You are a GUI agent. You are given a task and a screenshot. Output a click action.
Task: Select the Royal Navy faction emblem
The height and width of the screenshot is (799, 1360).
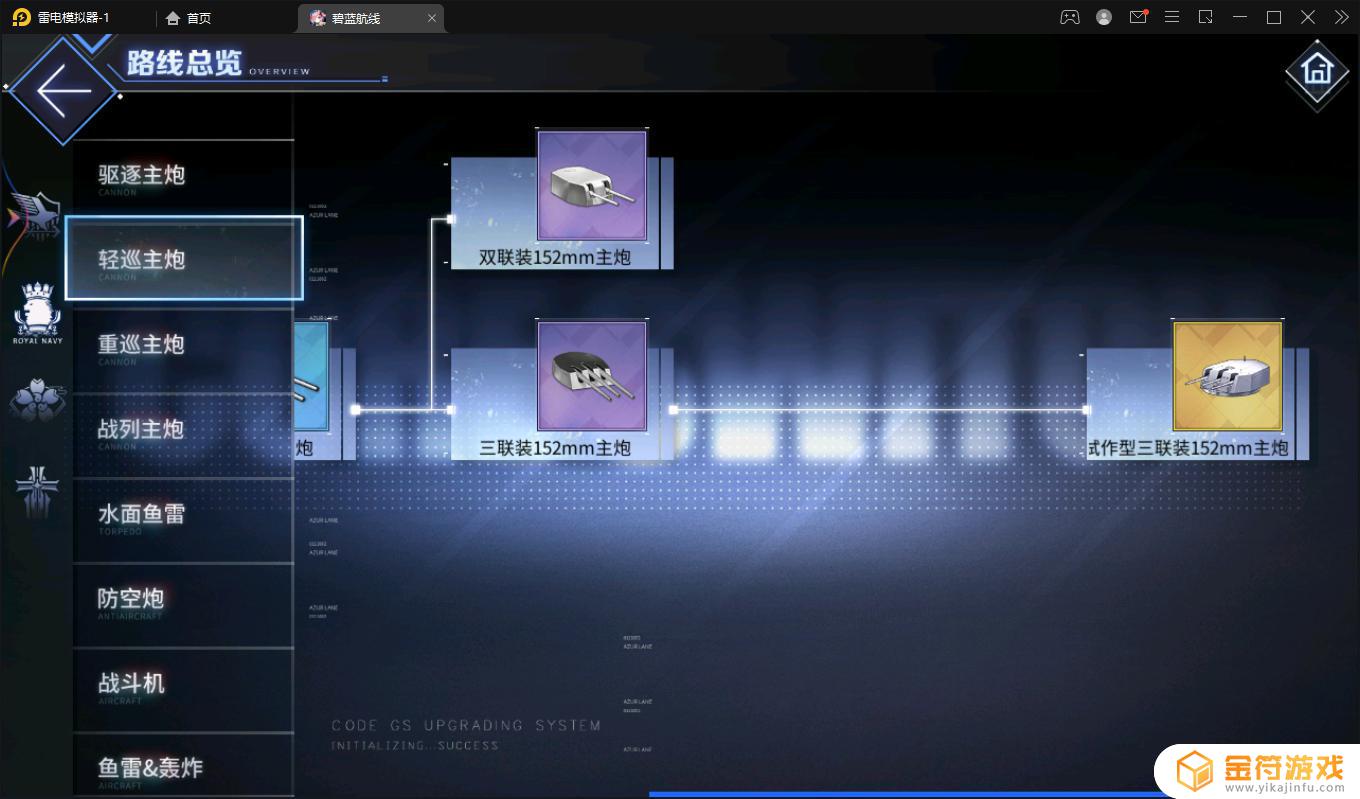click(x=37, y=313)
